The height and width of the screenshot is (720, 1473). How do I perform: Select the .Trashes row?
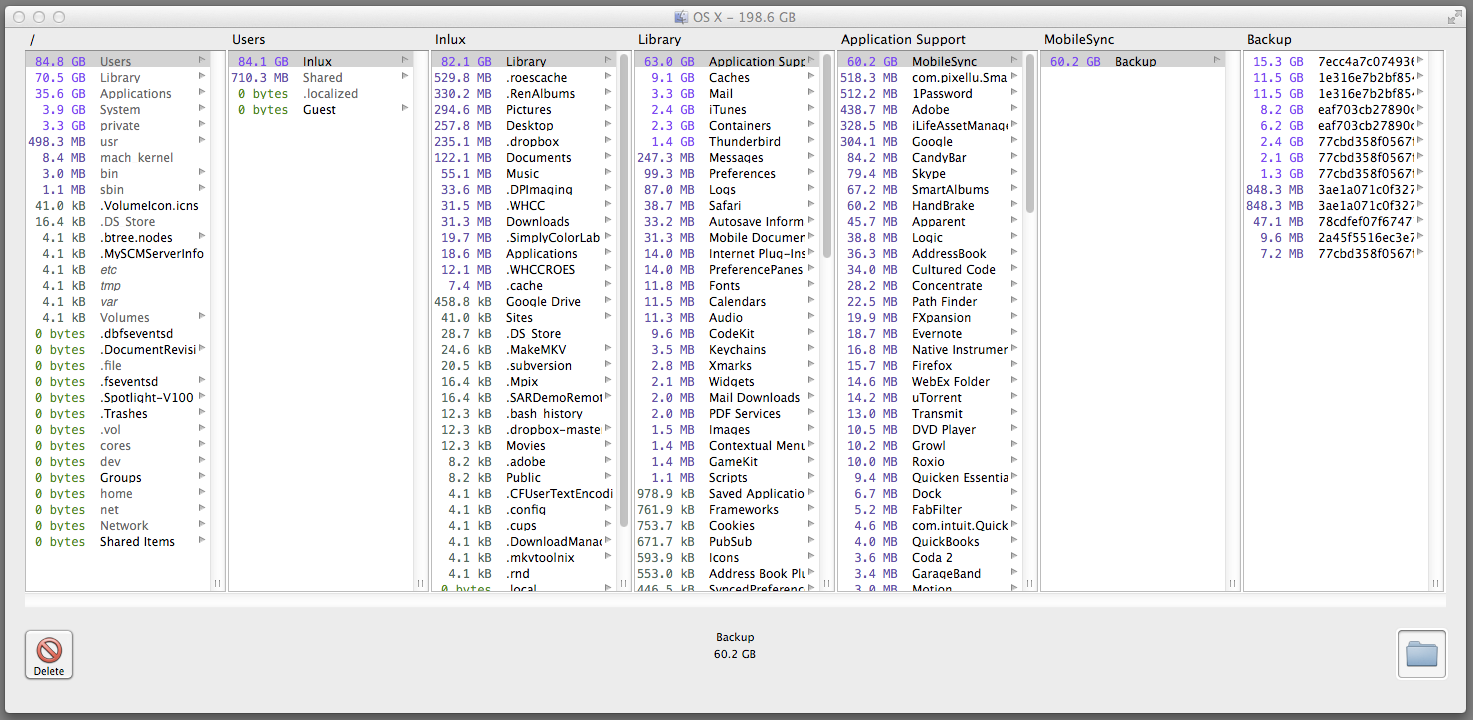118,413
